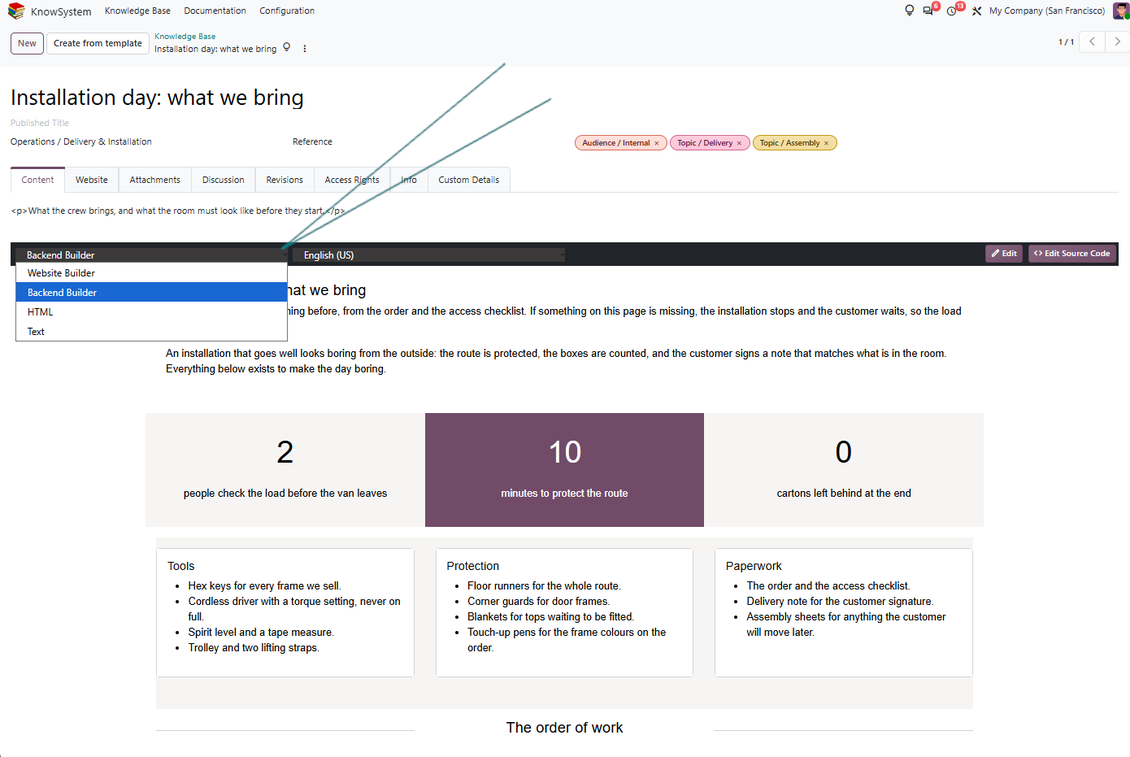Open the Backend Builder editor type dropdown
1130x757 pixels.
tap(151, 255)
